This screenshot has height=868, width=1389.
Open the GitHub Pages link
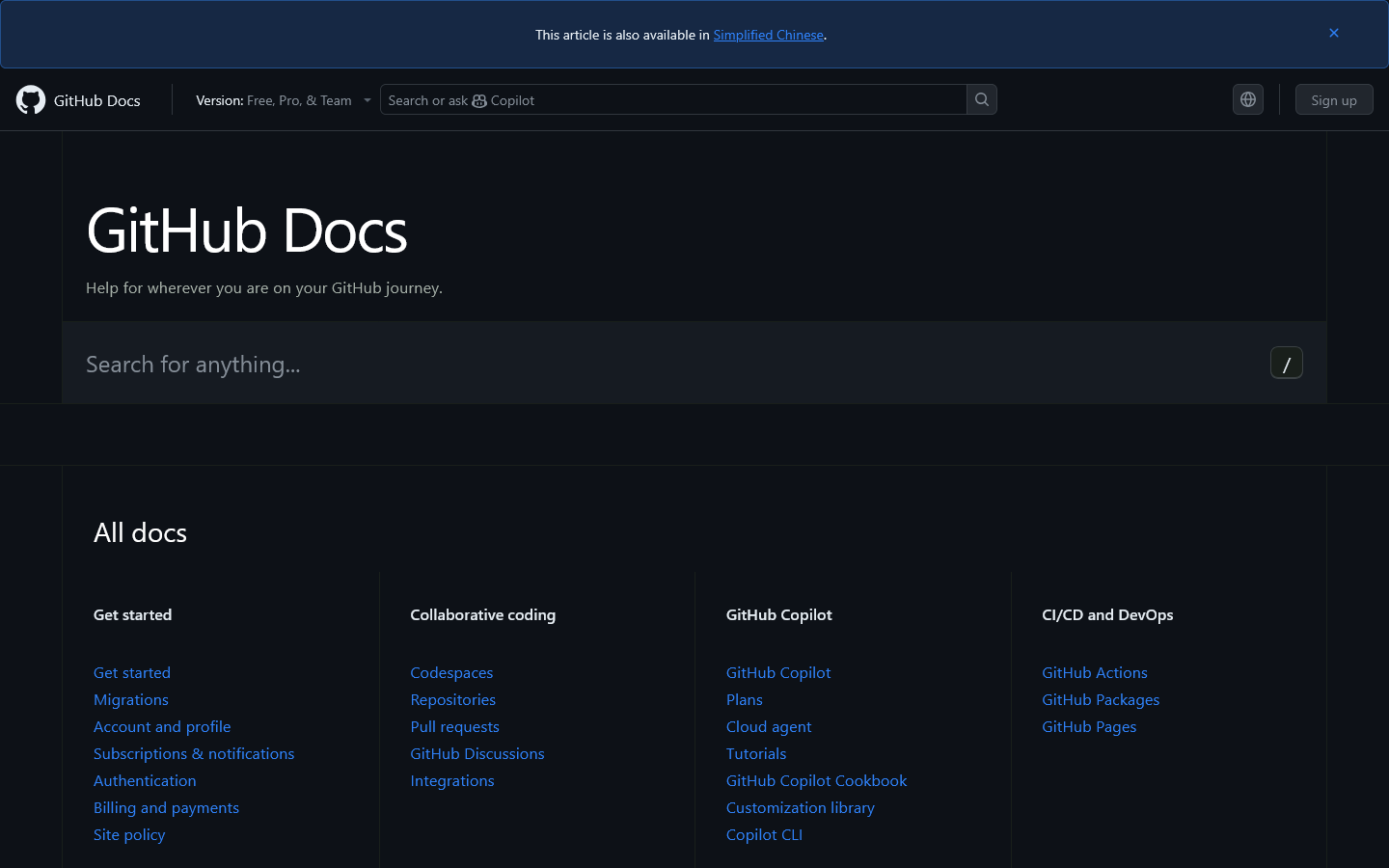(1089, 726)
